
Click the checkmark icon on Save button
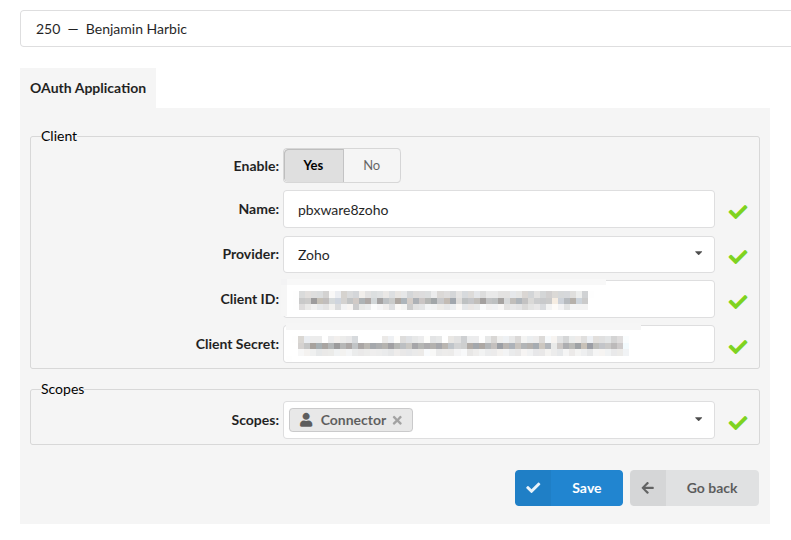click(533, 488)
